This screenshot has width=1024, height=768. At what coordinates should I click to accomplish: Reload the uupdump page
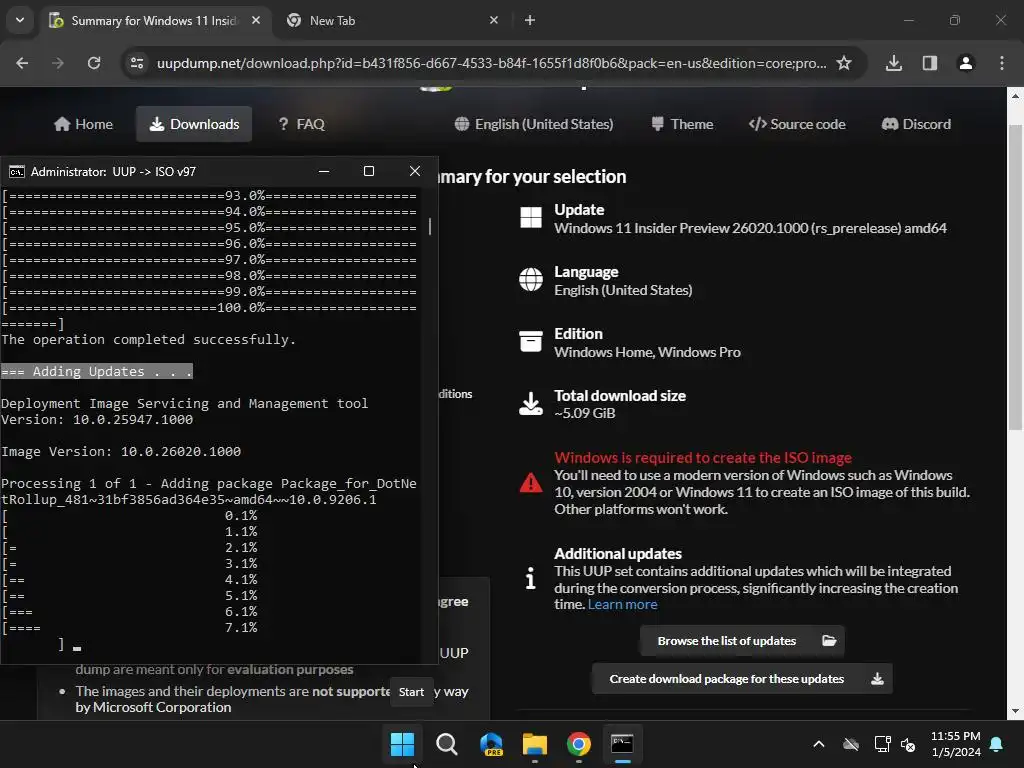click(x=94, y=63)
